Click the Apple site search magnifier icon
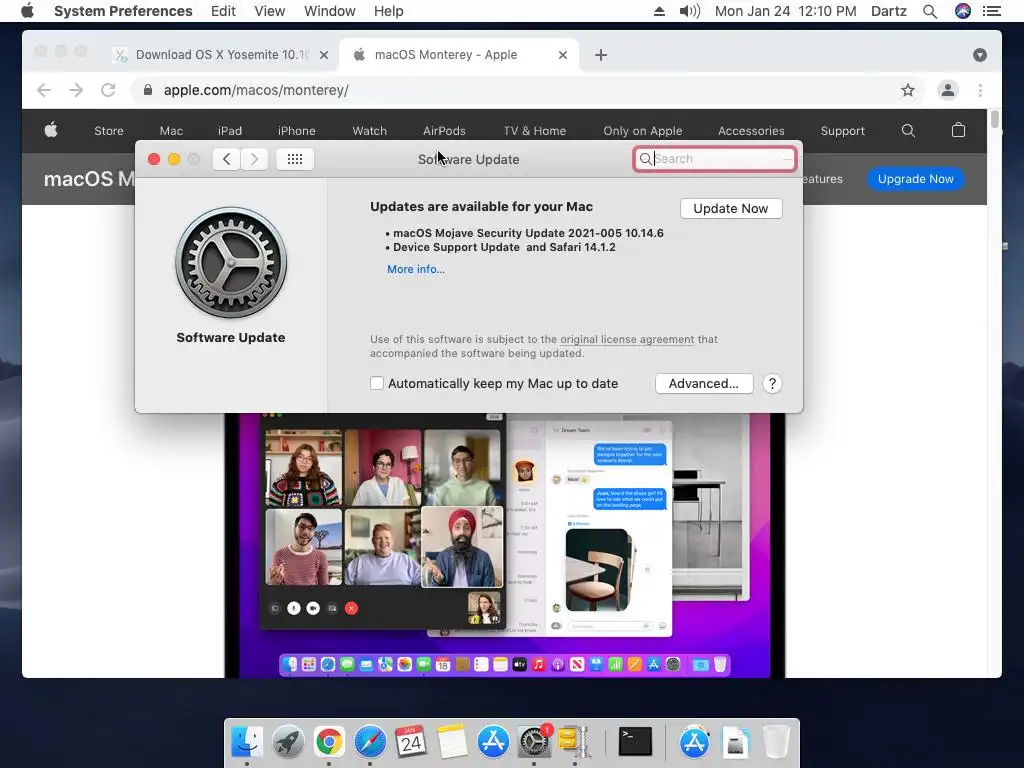This screenshot has width=1024, height=768. click(x=908, y=131)
